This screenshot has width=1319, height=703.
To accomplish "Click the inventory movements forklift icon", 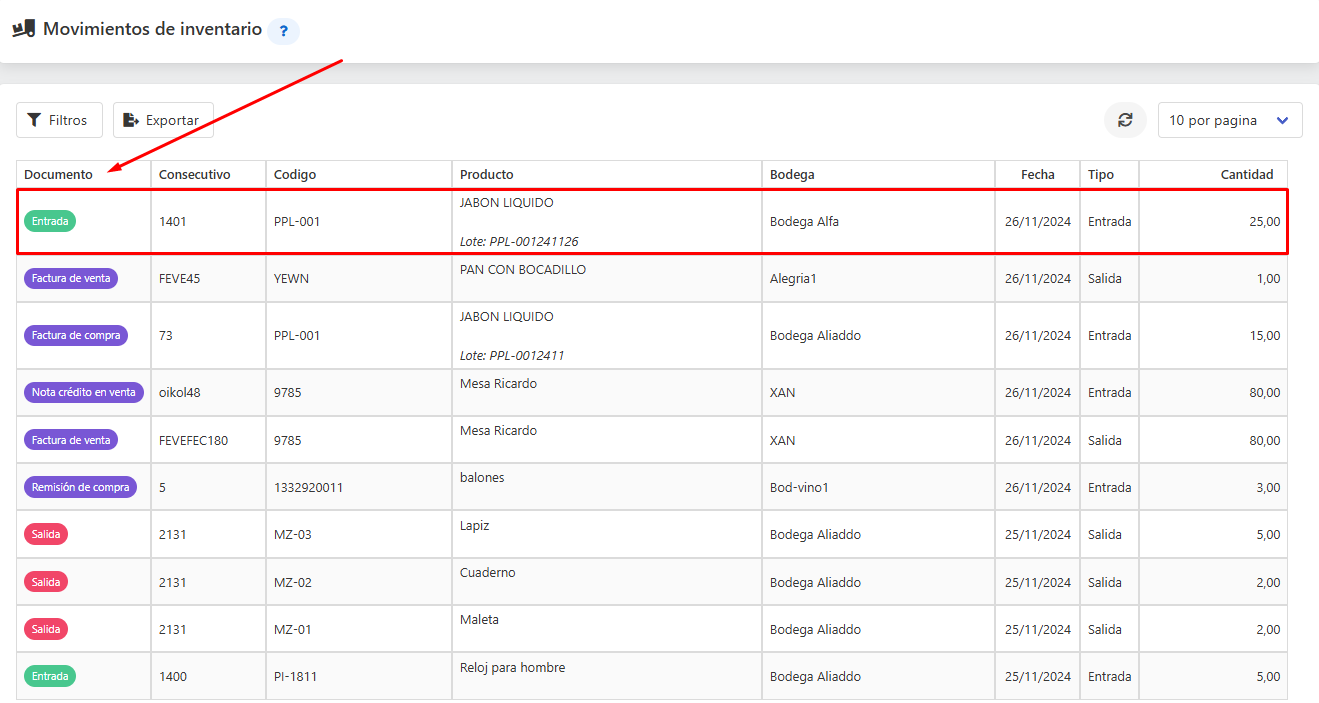I will (x=24, y=29).
